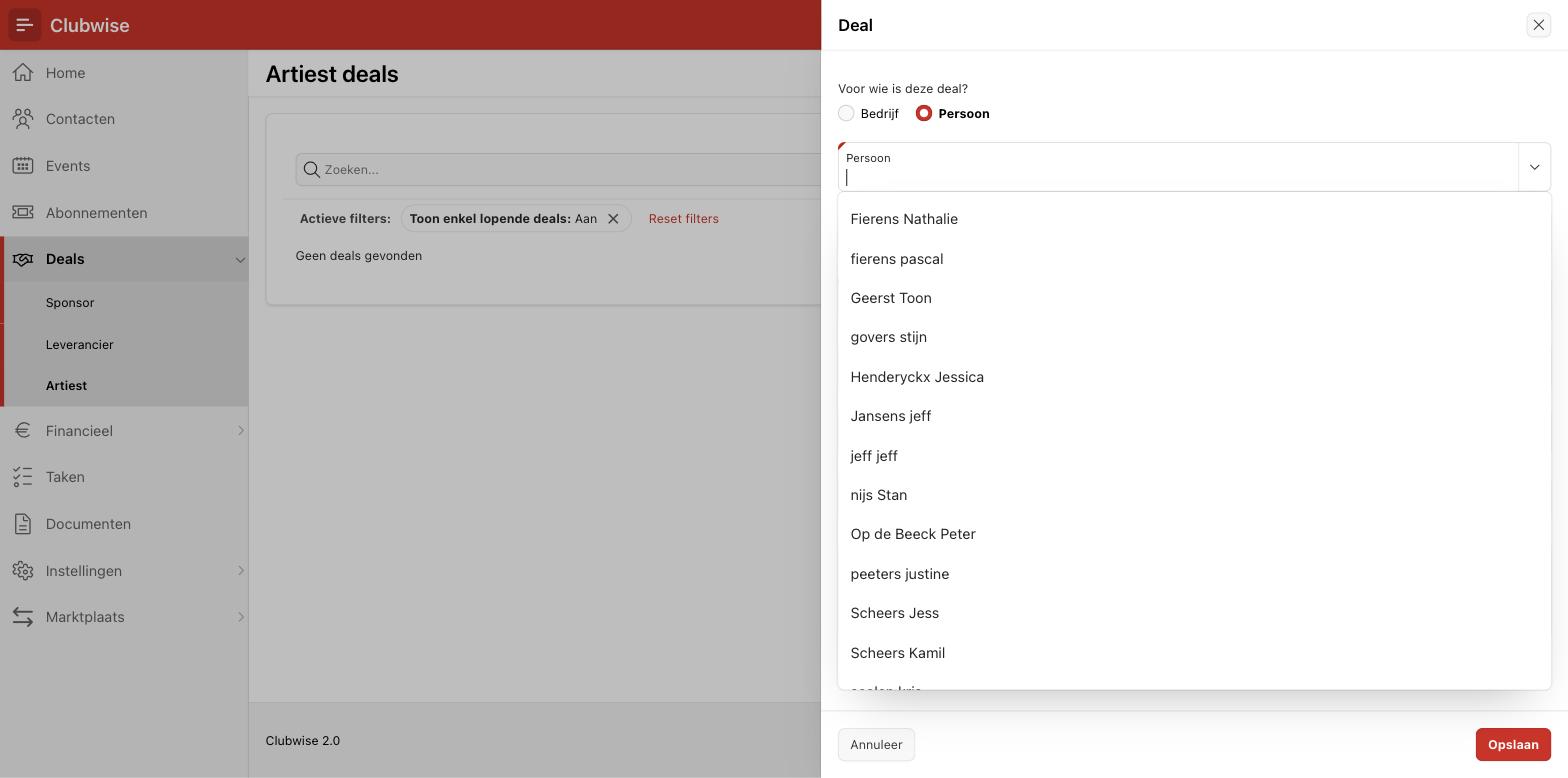Remove the 'Toon enkel lopende deals' filter via X
1568x778 pixels.
(x=613, y=219)
